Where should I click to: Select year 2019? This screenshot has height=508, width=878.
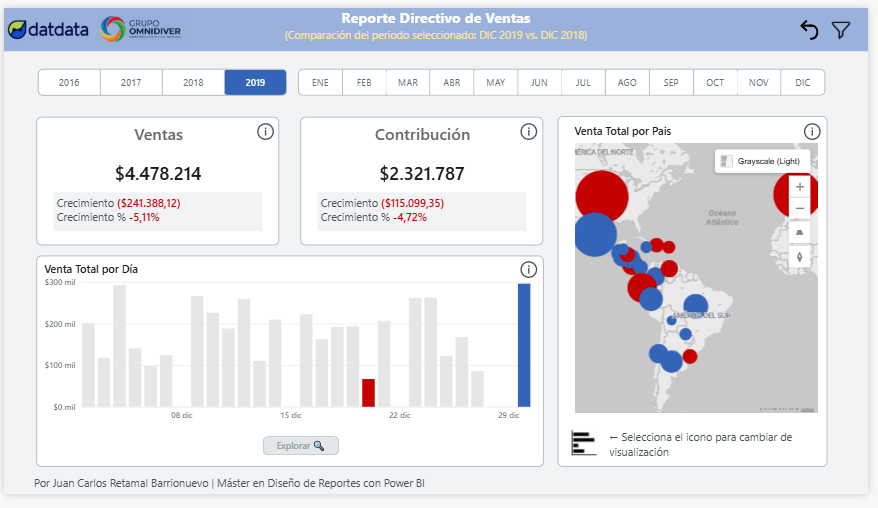(x=255, y=82)
